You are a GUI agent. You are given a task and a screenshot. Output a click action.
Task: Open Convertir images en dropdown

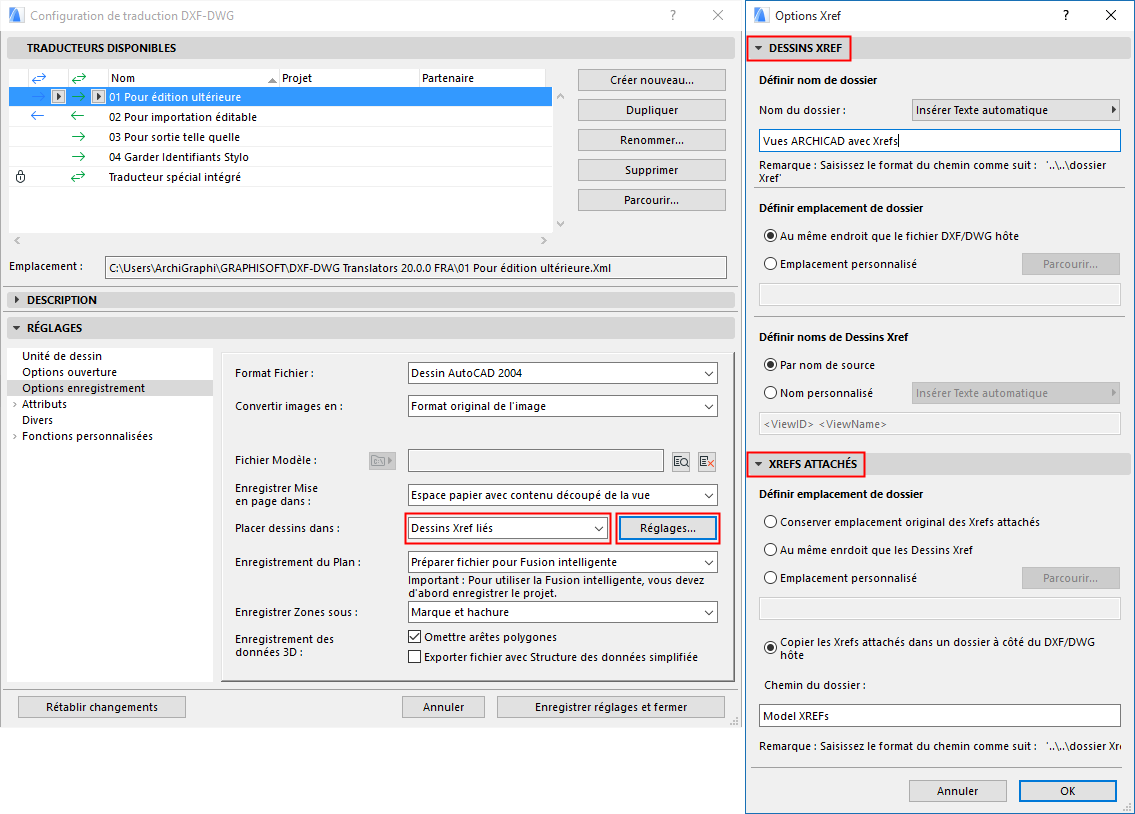(x=563, y=407)
